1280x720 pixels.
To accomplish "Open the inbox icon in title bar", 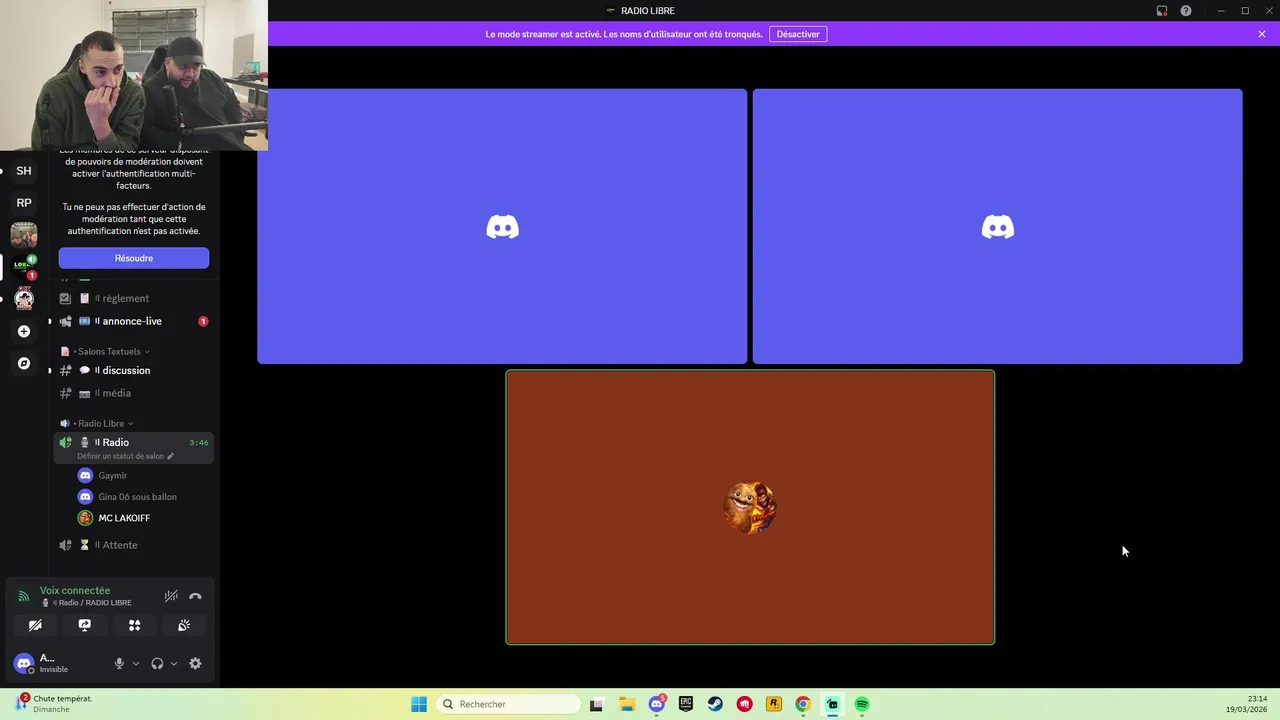I will 1162,11.
